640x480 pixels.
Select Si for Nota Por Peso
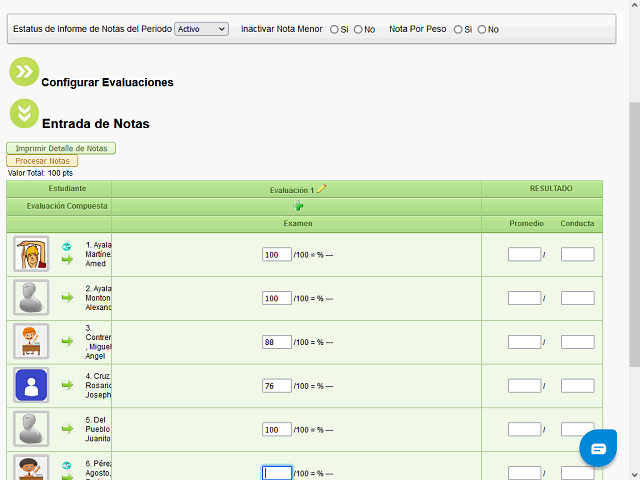point(458,29)
